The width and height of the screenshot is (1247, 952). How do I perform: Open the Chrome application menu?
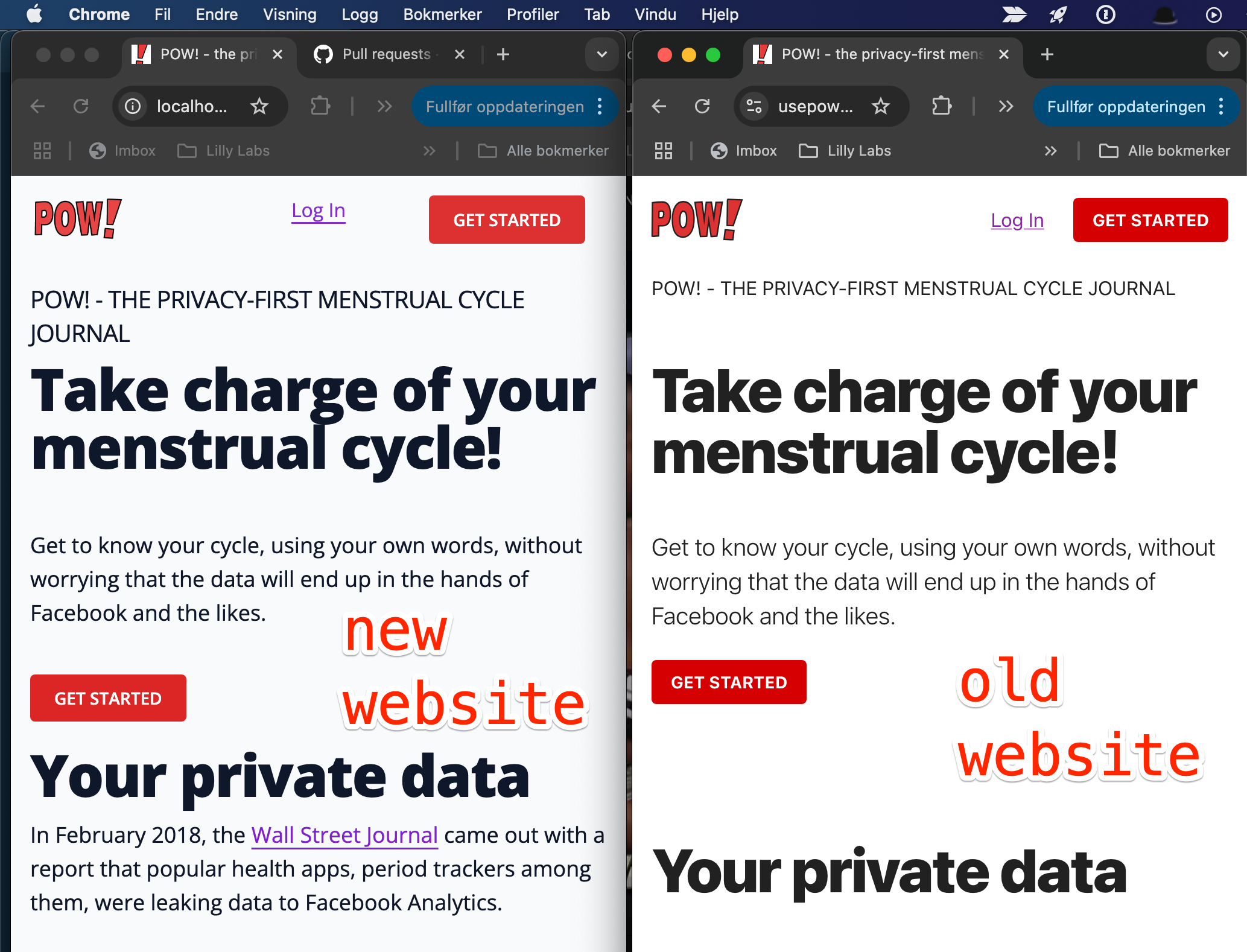tap(99, 14)
